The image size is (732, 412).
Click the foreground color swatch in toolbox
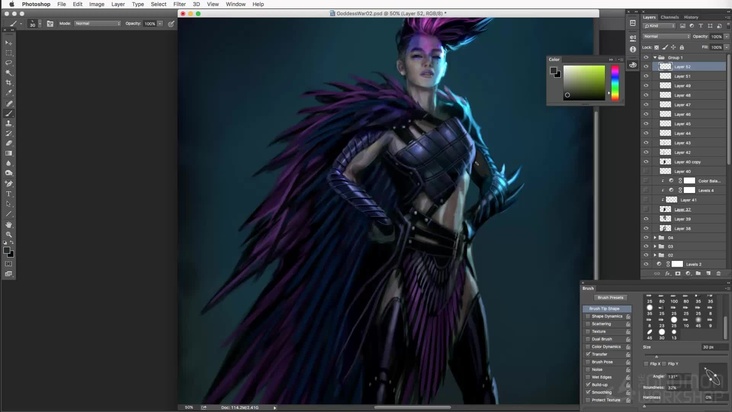coord(7,251)
